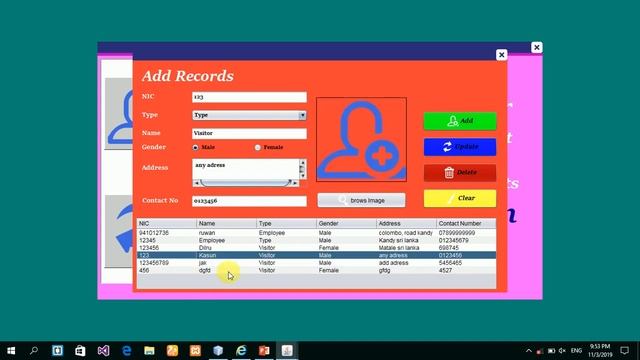This screenshot has width=640, height=360.
Task: Close the Add Records dialog
Action: point(502,55)
